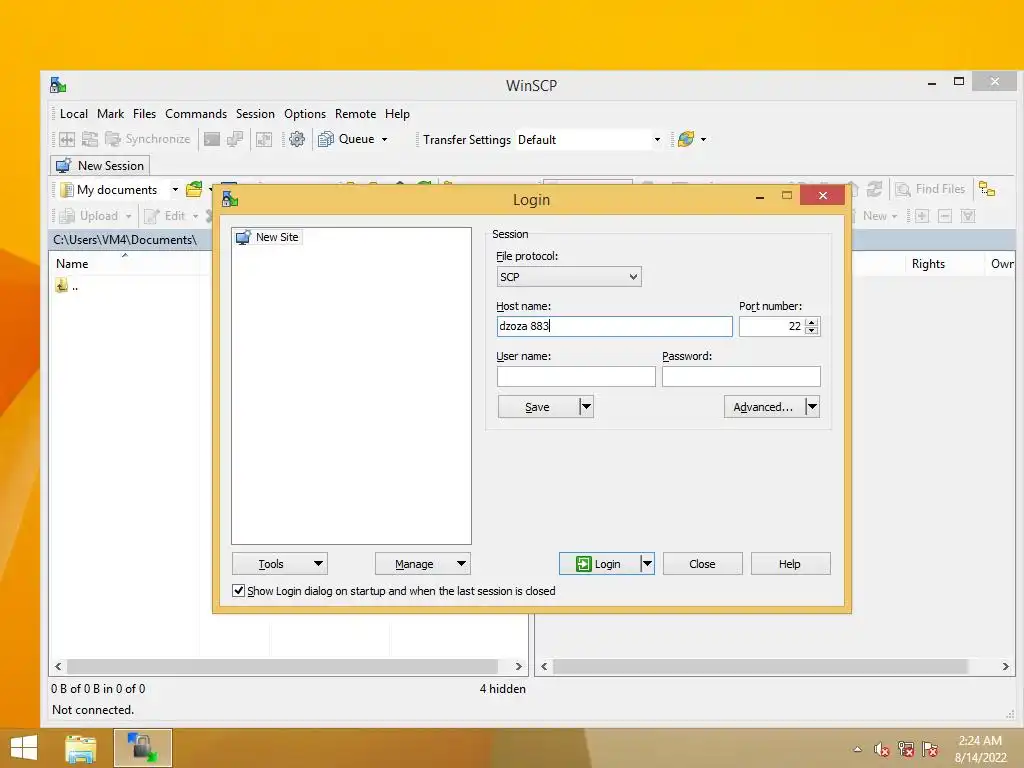Expand the Advanced button dropdown arrow
Viewport: 1024px width, 768px height.
(x=812, y=407)
